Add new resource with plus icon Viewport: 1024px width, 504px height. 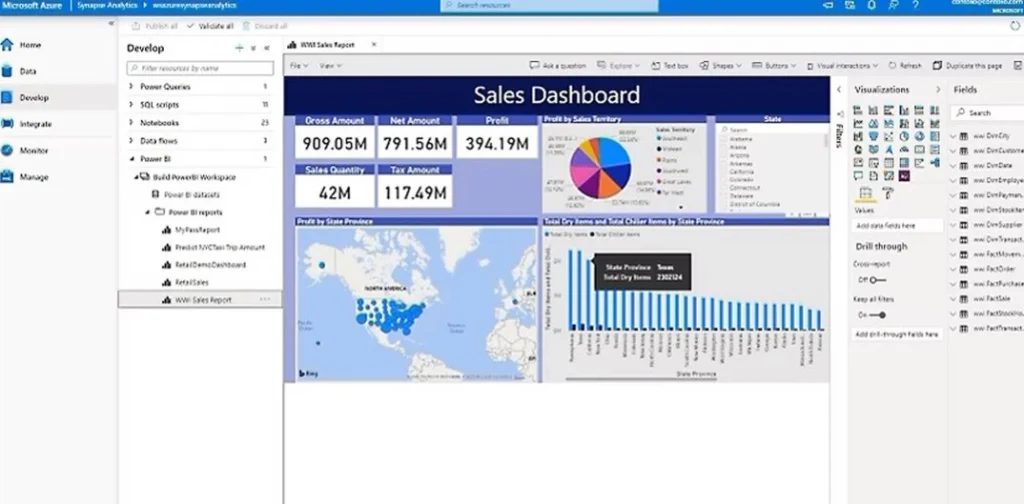pos(239,48)
